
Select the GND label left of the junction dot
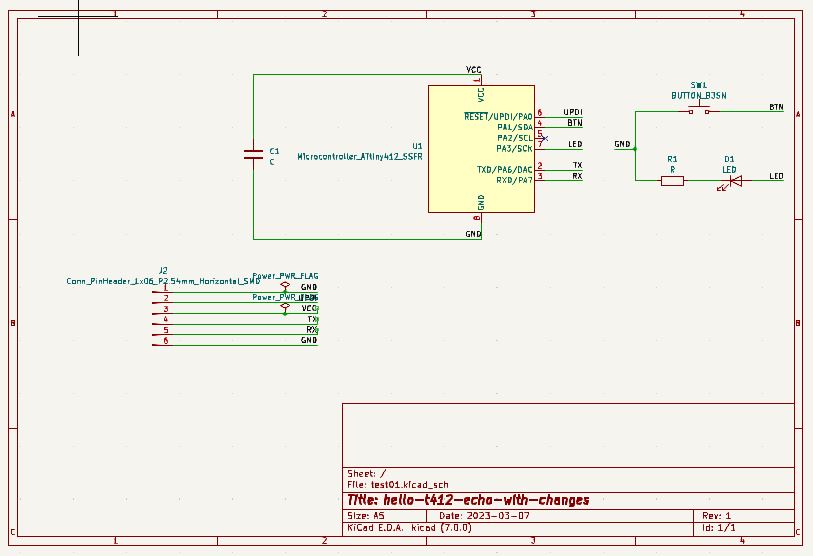click(622, 144)
